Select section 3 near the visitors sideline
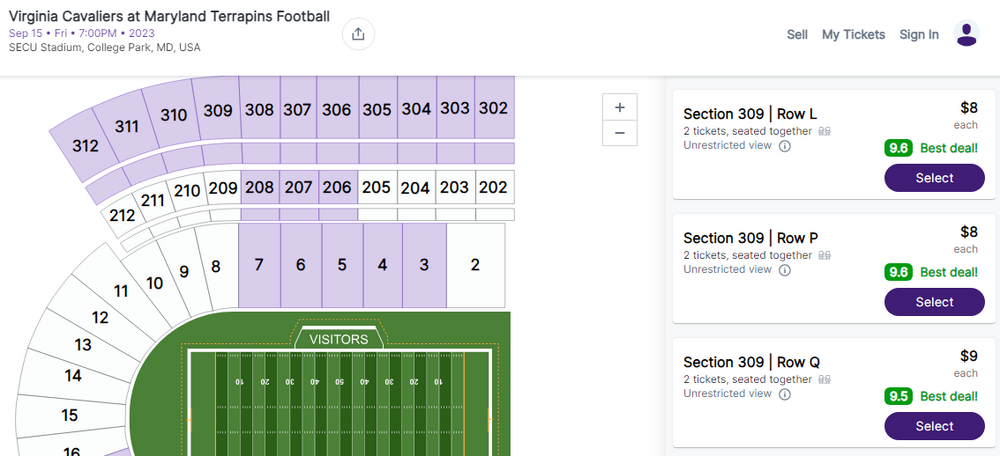 [424, 265]
